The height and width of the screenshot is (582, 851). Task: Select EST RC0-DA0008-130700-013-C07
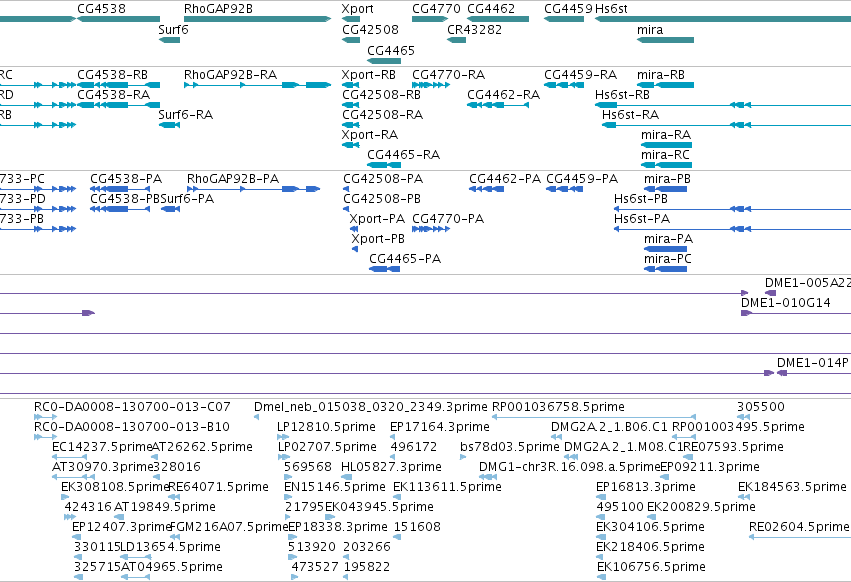(132, 407)
